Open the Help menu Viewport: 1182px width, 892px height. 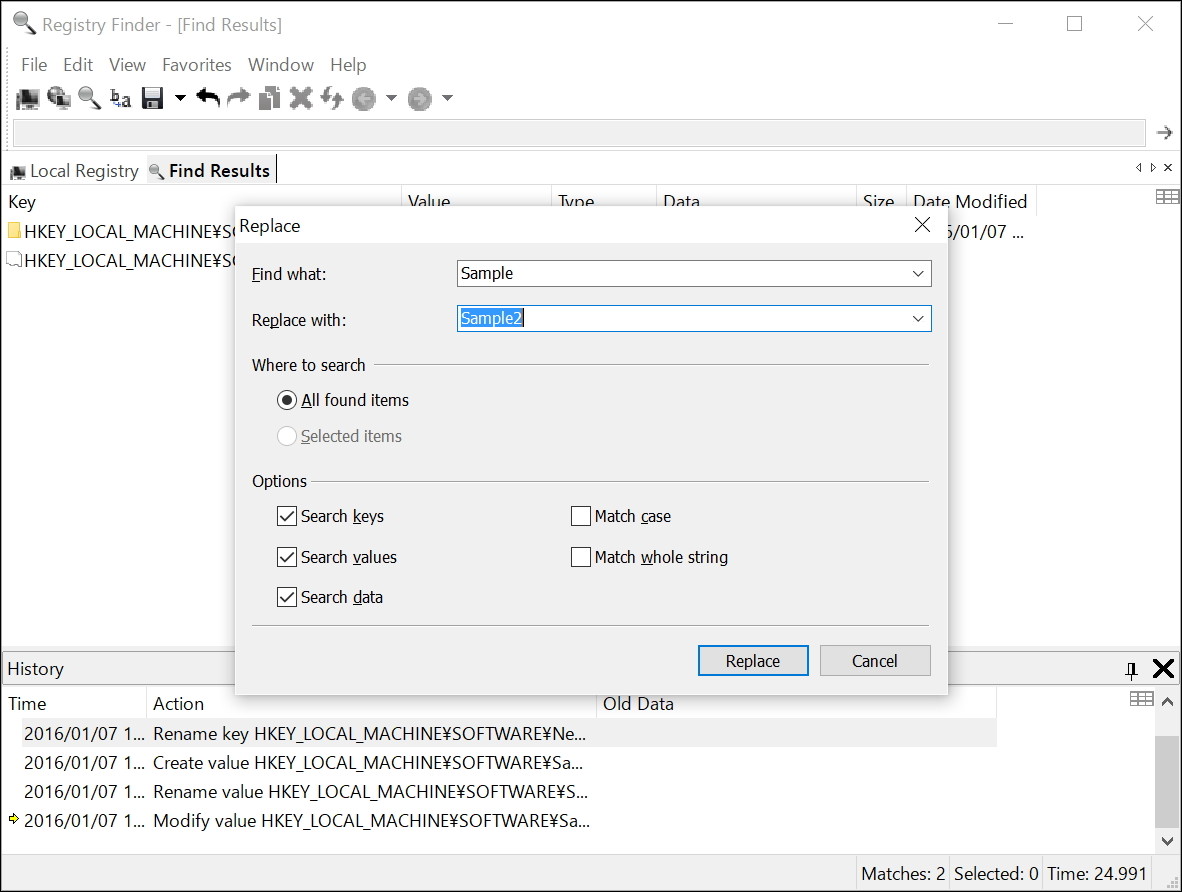[348, 65]
